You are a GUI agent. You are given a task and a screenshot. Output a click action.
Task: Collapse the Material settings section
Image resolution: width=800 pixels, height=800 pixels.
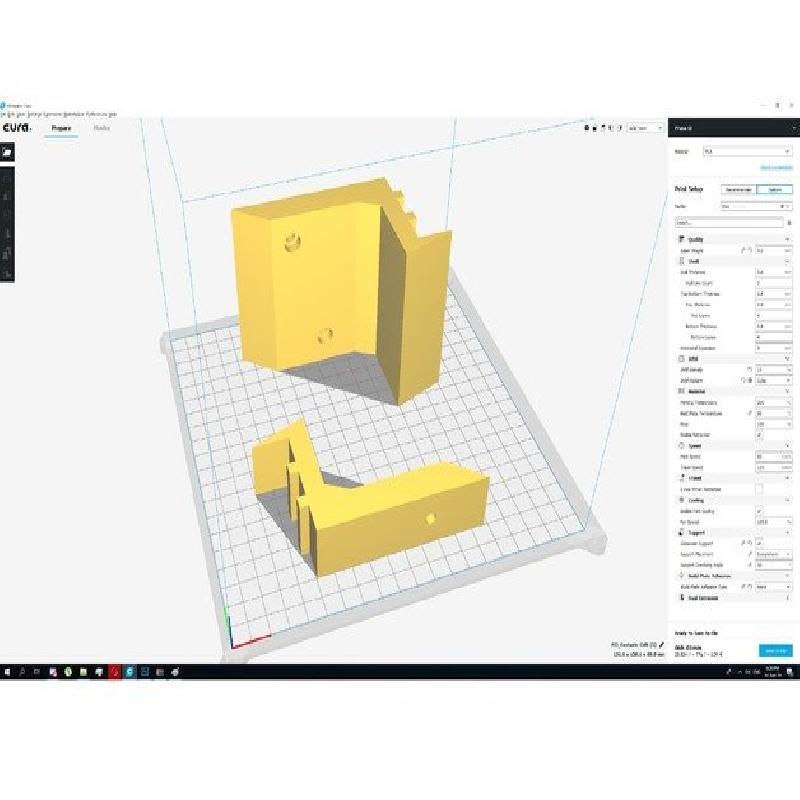click(x=734, y=391)
